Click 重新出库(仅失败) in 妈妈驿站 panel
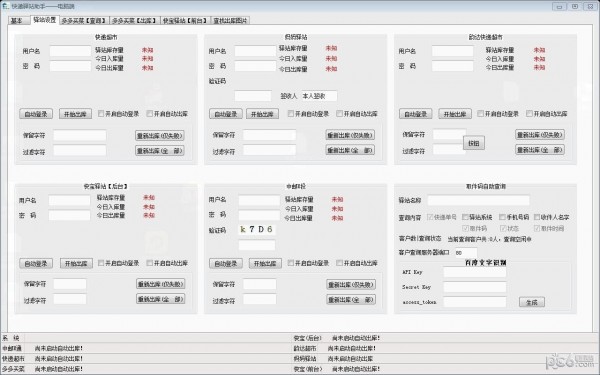600x375 pixels. coord(350,135)
